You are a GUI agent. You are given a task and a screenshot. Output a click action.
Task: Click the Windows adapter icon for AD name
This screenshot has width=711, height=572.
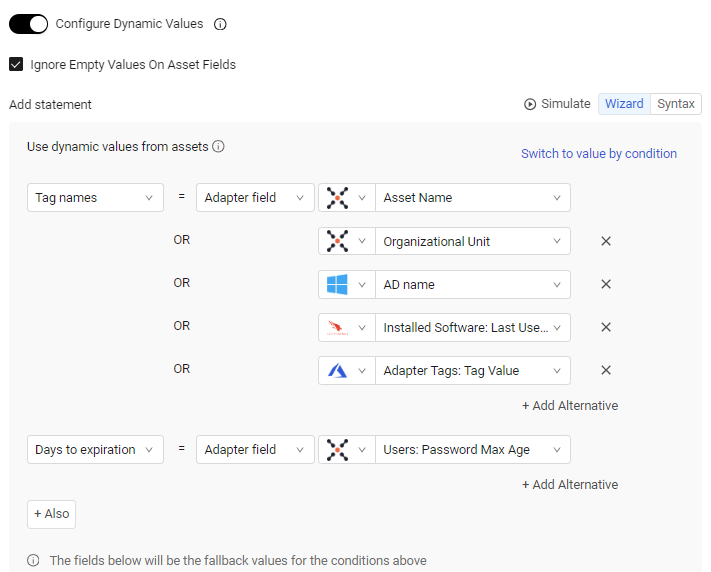(337, 284)
